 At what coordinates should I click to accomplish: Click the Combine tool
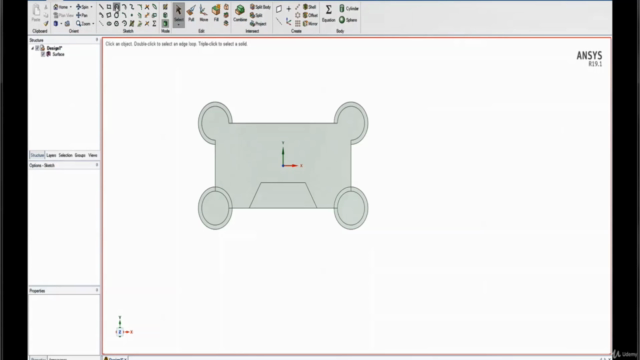point(240,13)
